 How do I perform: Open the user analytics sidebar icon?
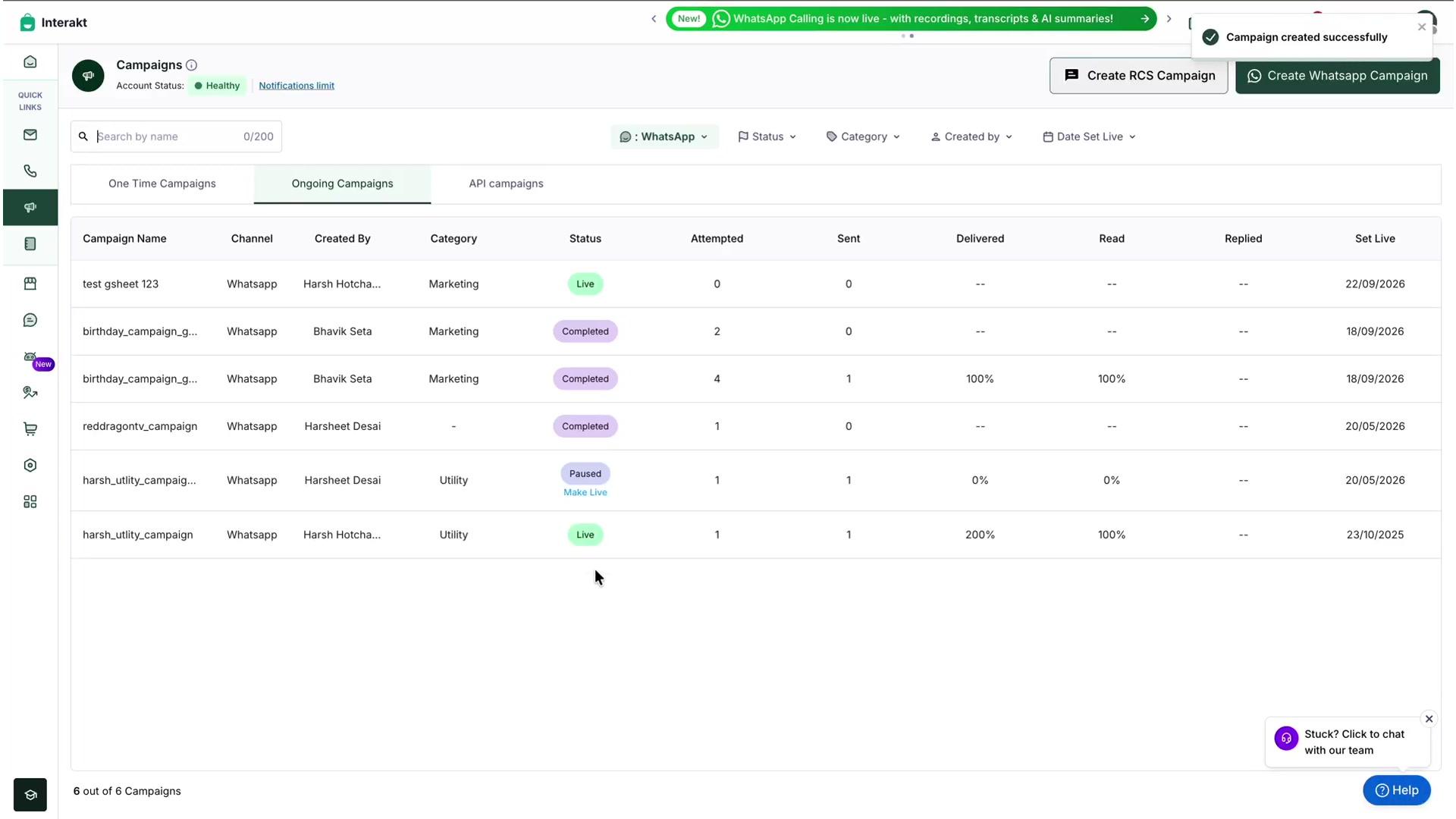(x=30, y=393)
